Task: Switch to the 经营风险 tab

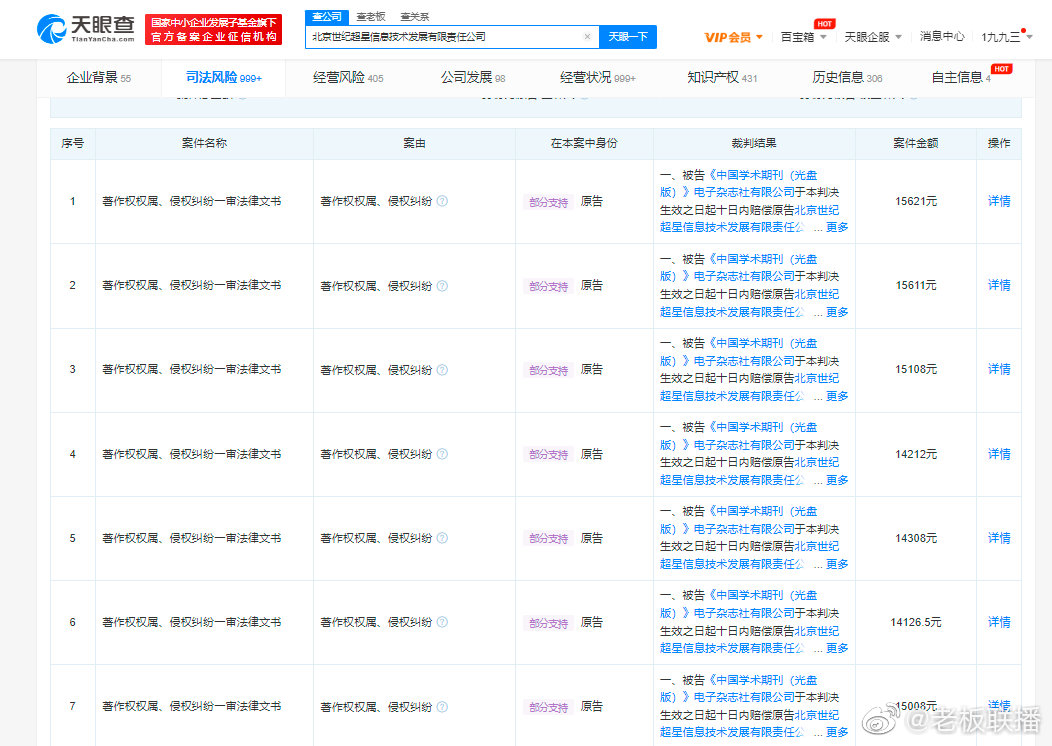Action: tap(347, 78)
